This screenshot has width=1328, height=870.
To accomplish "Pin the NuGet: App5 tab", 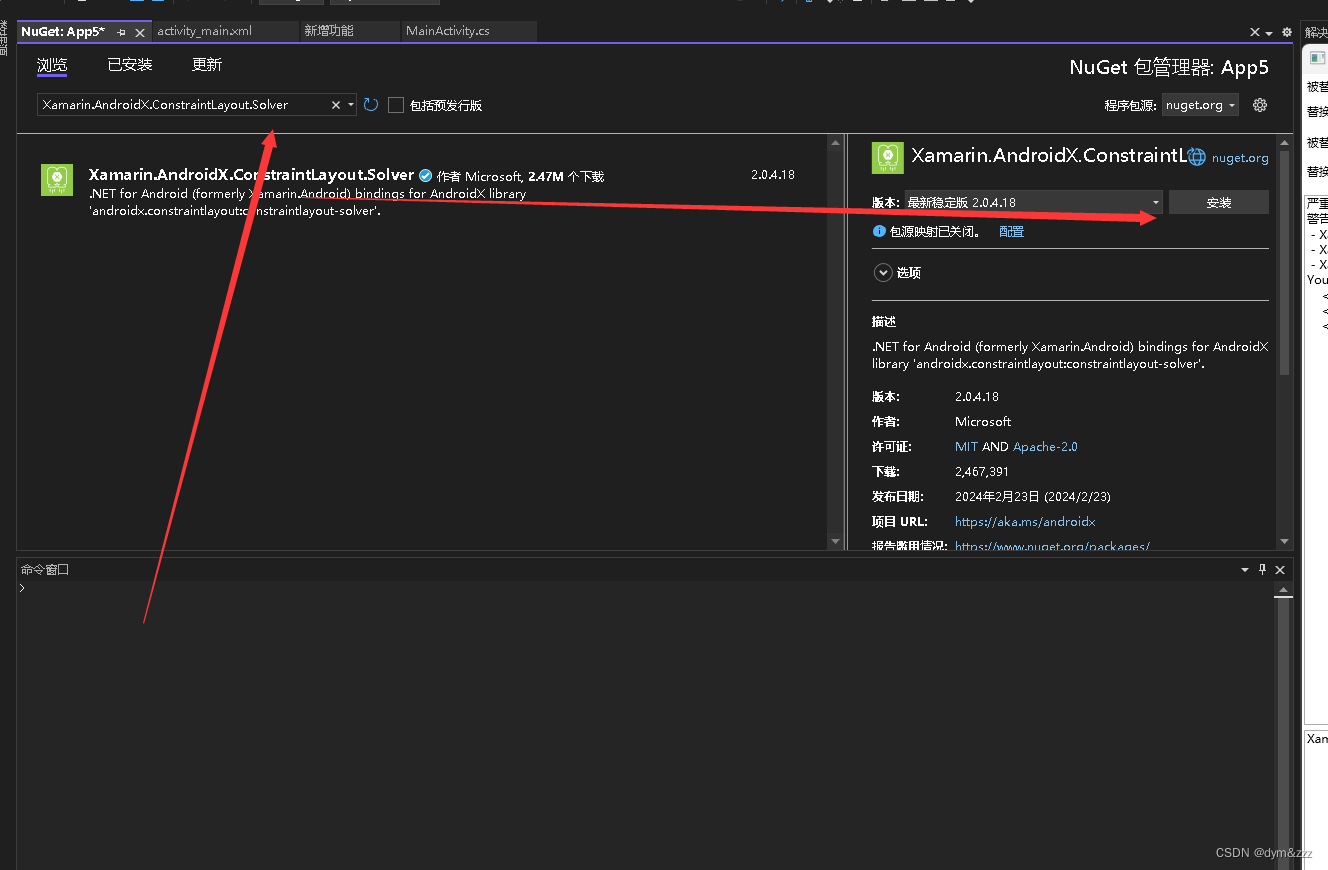I will coord(122,32).
